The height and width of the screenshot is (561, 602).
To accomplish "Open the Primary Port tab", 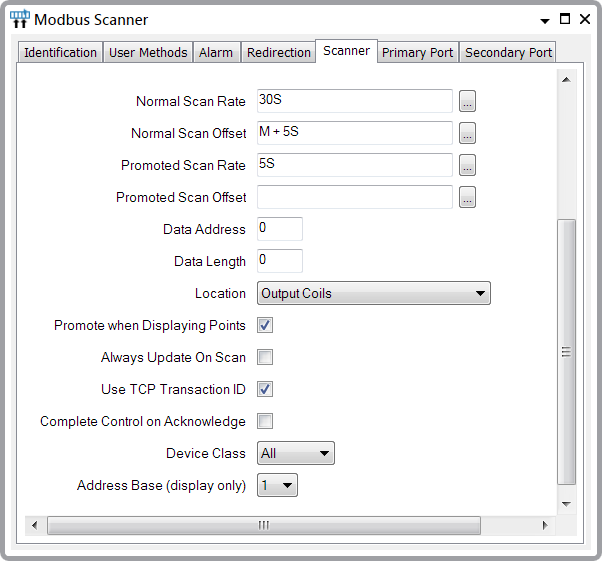I will tap(417, 52).
